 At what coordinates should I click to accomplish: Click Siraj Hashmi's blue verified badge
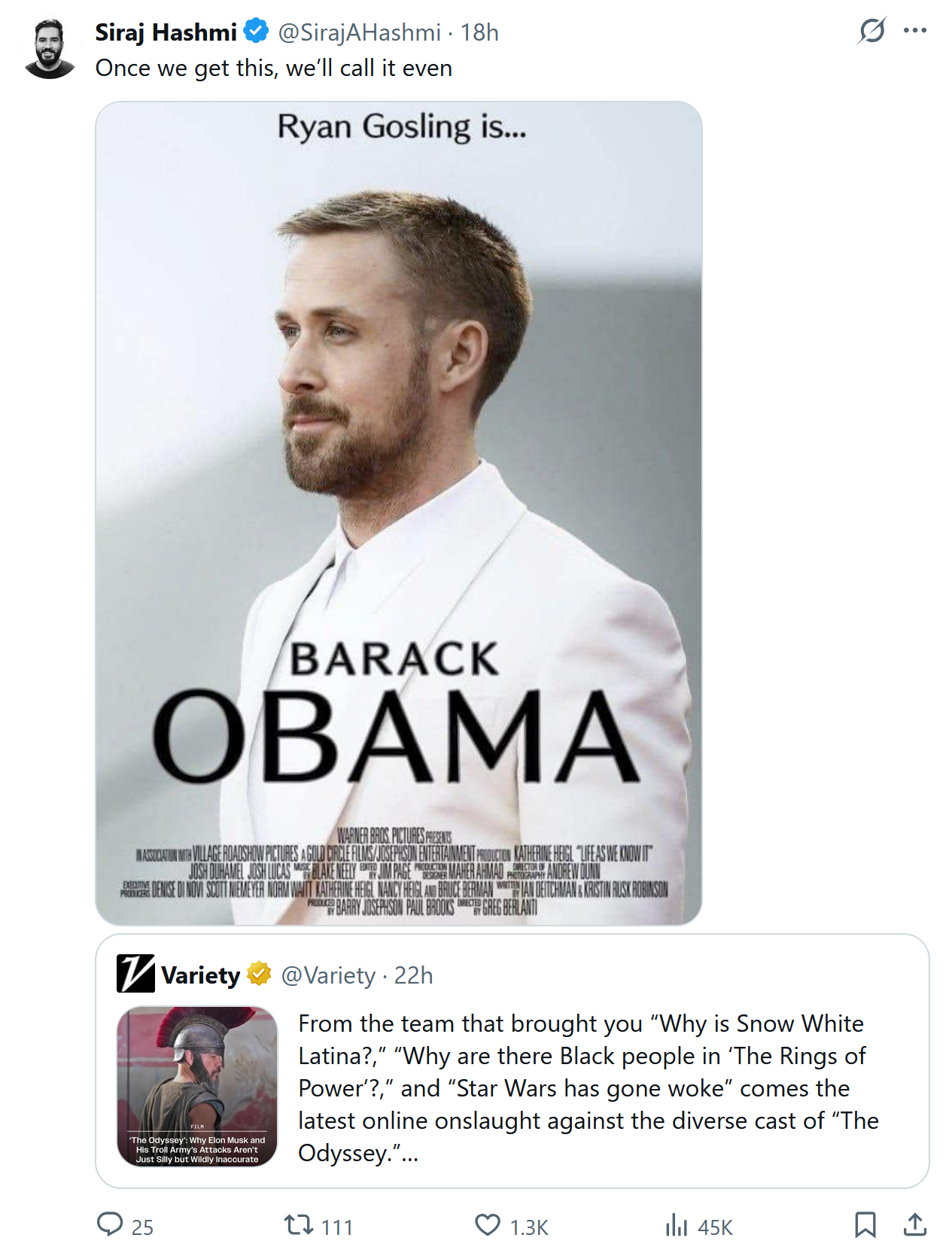tap(256, 32)
